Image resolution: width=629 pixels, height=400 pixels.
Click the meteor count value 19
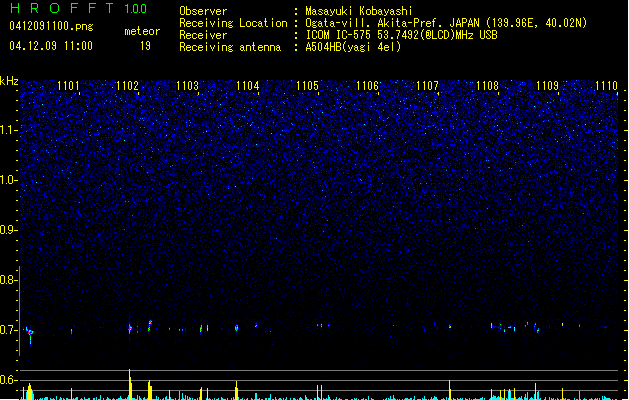click(x=145, y=46)
